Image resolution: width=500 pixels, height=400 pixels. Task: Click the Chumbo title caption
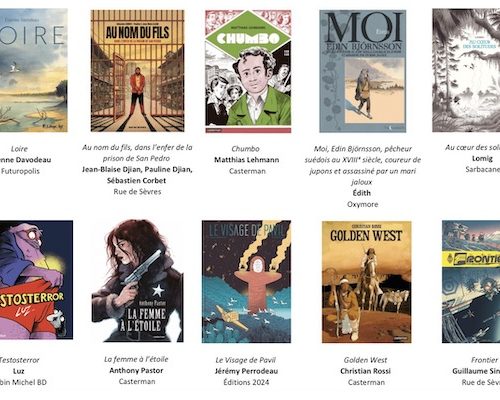pyautogui.click(x=245, y=149)
